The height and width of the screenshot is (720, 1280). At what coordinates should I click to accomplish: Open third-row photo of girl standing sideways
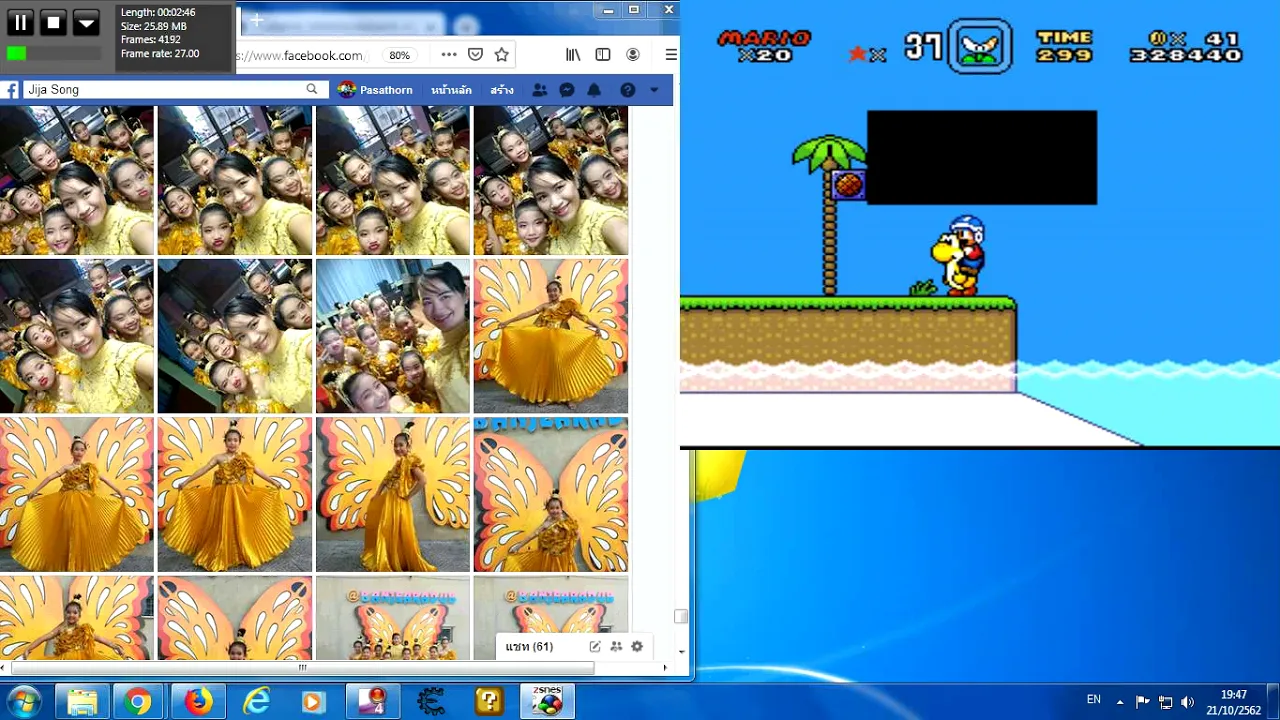pos(393,494)
